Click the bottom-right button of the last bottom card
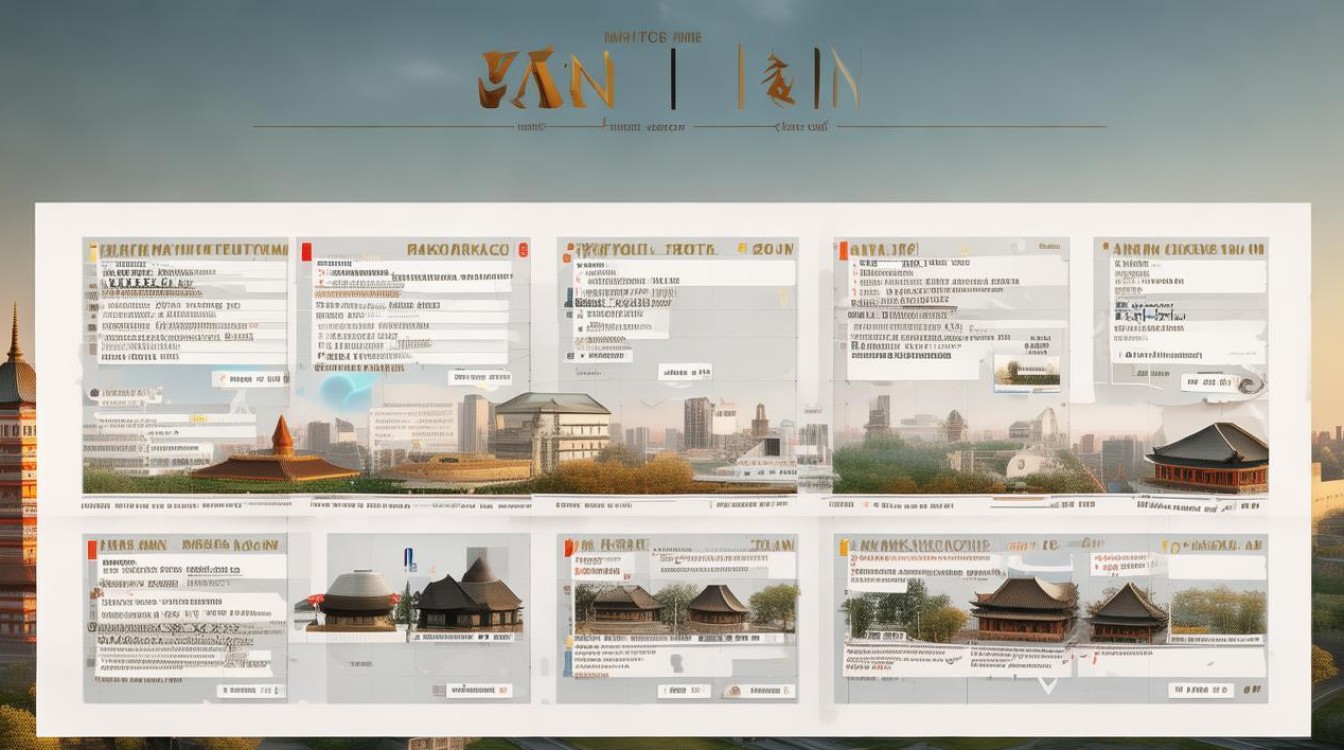1344x750 pixels. 1202,689
